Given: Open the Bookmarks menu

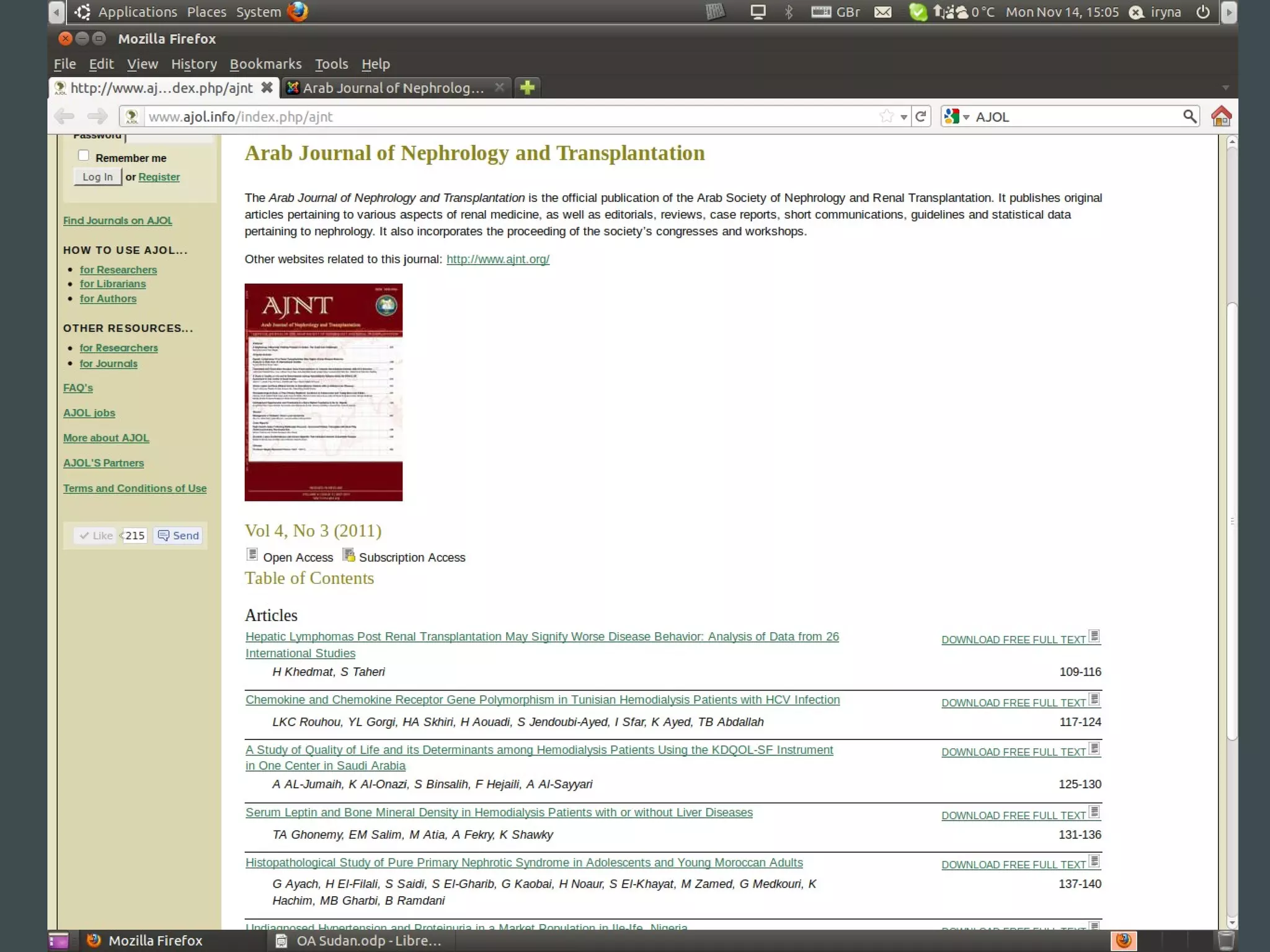Looking at the screenshot, I should click(265, 64).
